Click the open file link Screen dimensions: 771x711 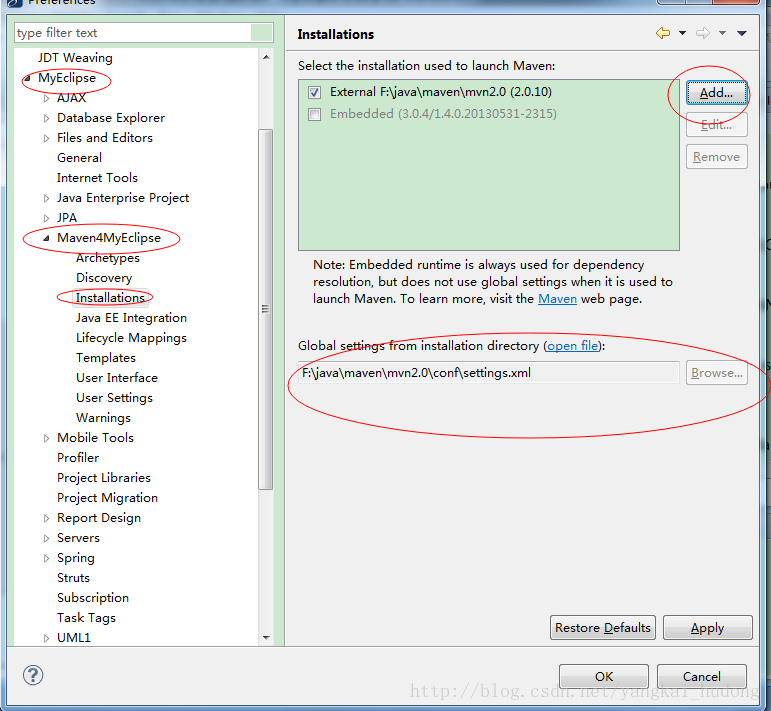573,346
